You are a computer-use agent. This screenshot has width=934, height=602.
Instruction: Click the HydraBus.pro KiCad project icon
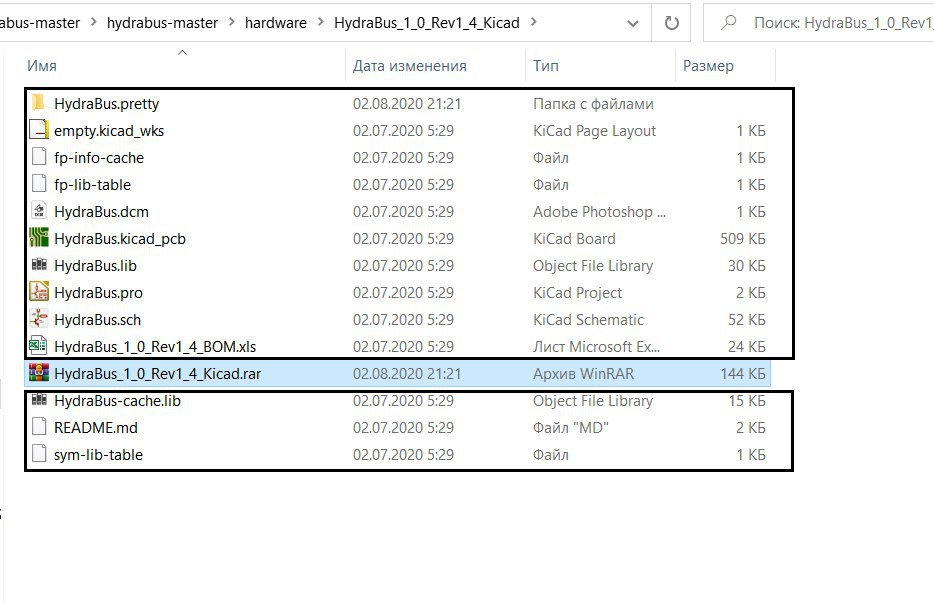(39, 292)
